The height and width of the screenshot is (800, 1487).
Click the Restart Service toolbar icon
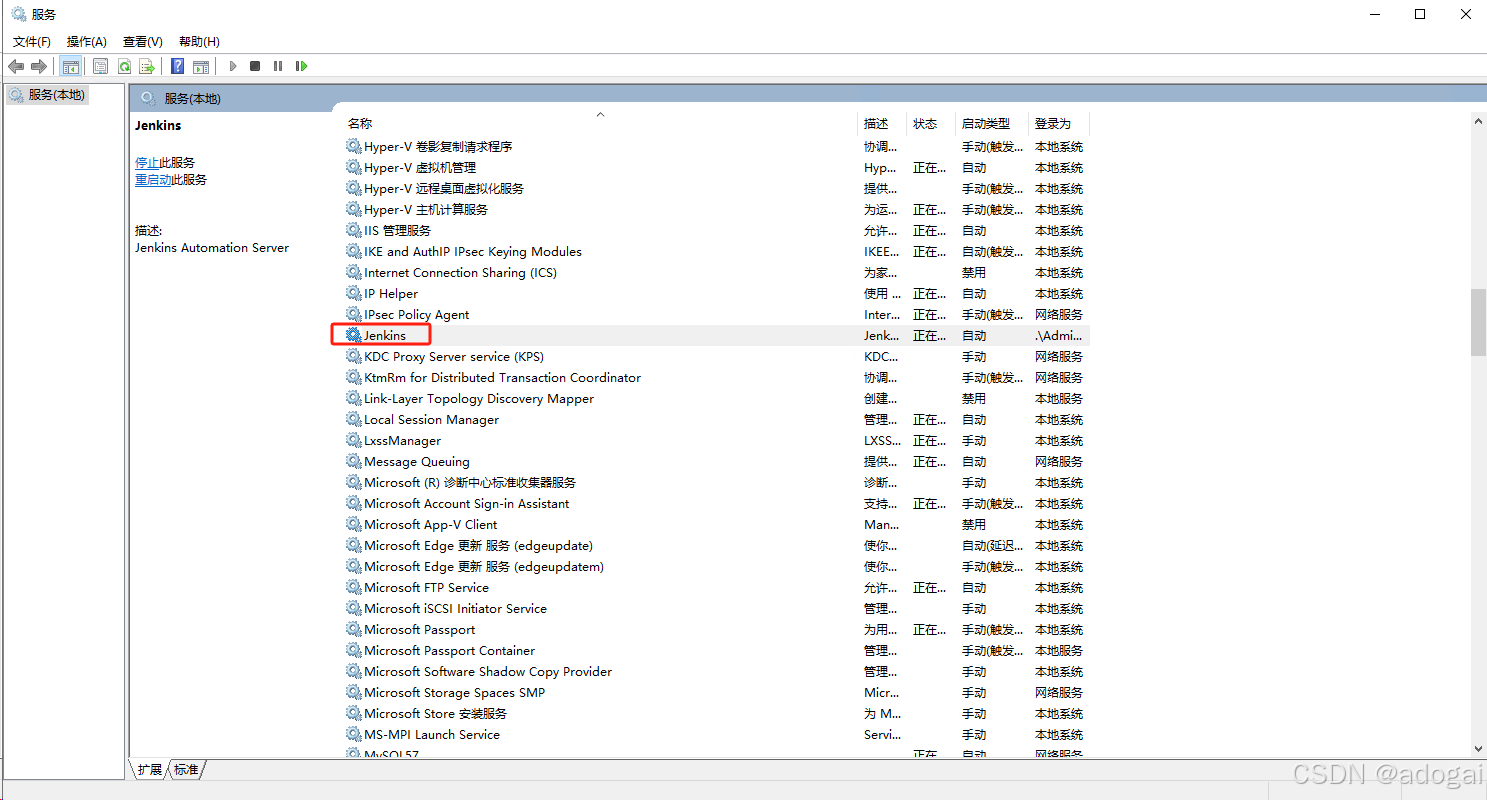click(301, 66)
